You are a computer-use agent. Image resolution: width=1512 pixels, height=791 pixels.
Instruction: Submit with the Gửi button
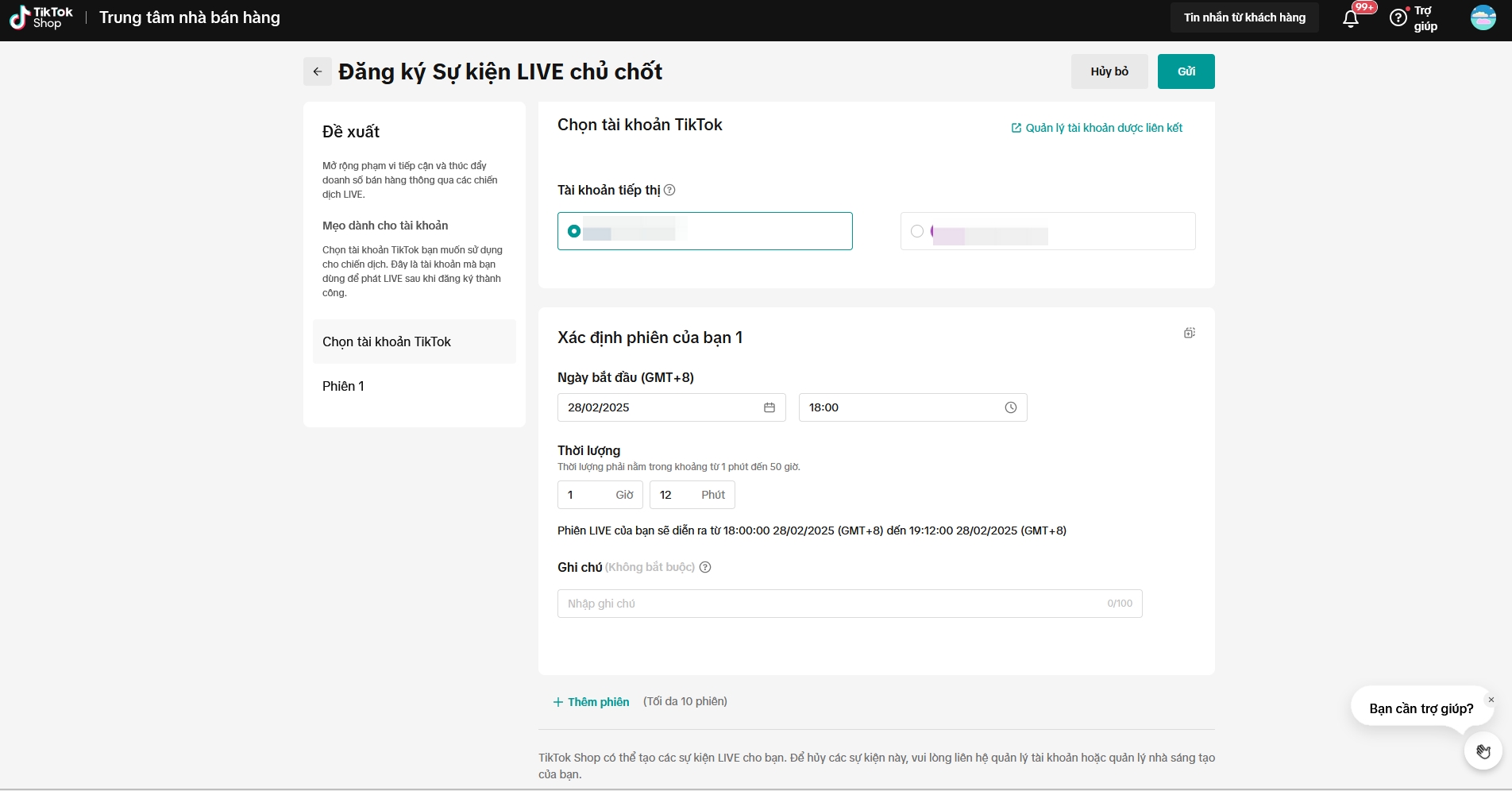click(1186, 71)
